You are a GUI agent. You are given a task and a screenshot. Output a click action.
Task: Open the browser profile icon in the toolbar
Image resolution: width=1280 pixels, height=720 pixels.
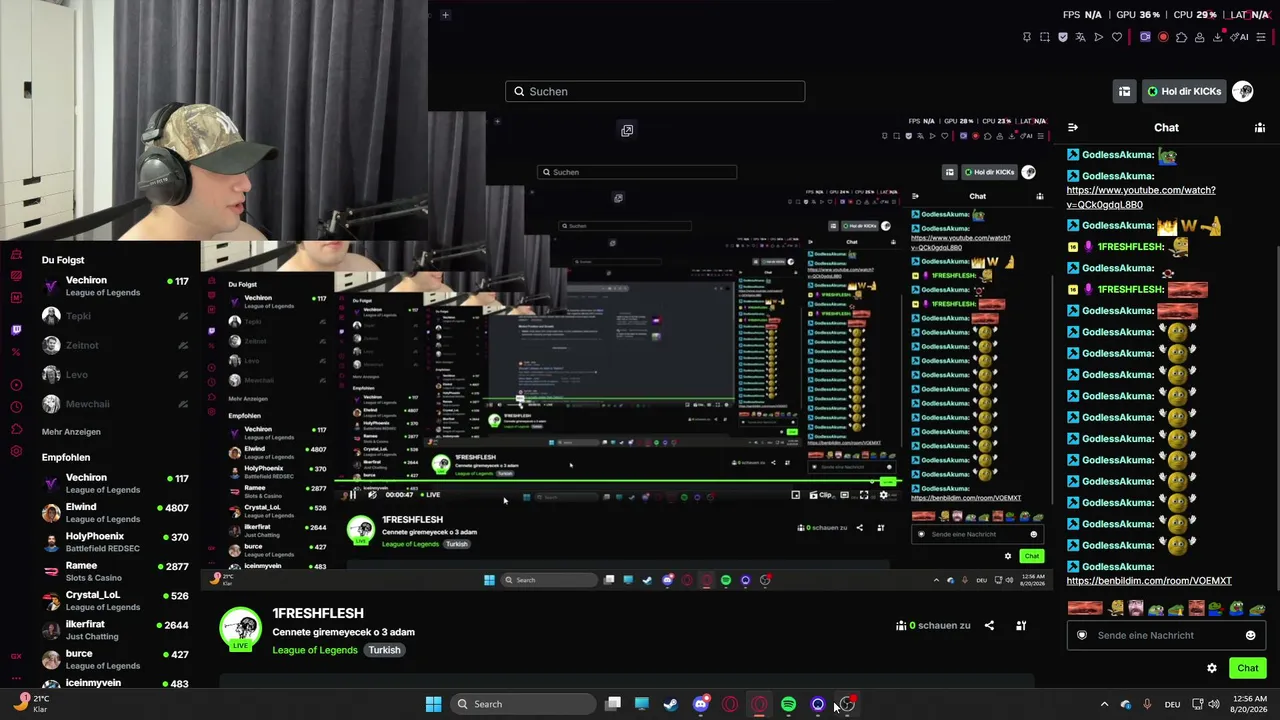click(x=1199, y=37)
